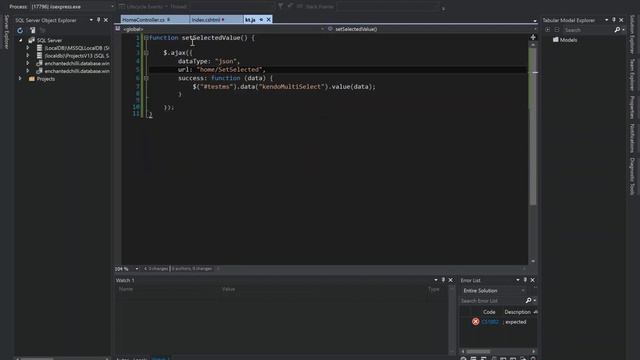The width and height of the screenshot is (640, 360).
Task: Open Tabular Model Explorer window options arrow
Action: 607,20
